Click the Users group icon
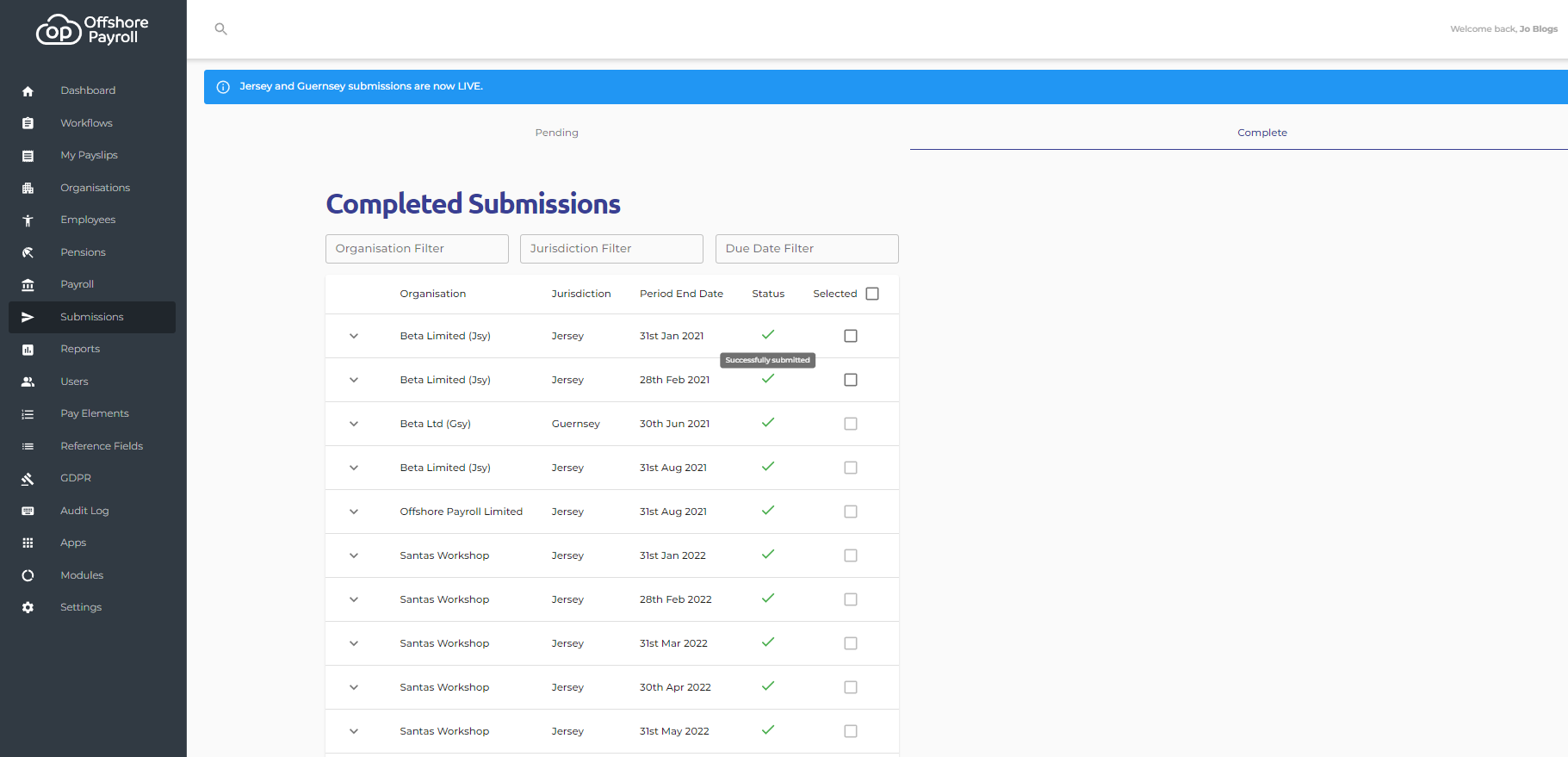 coord(28,382)
